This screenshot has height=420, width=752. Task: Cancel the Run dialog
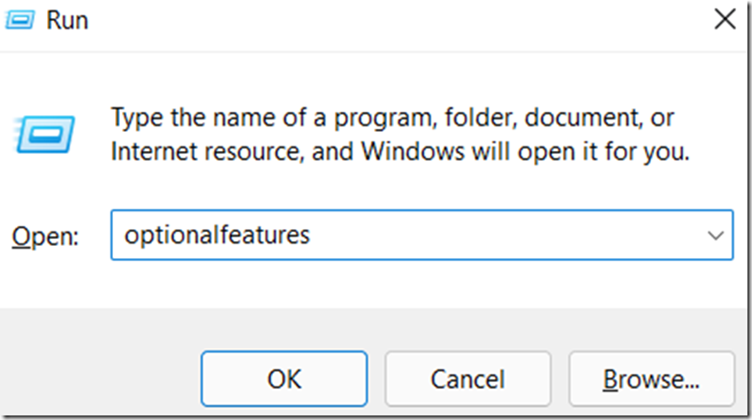[x=467, y=379]
